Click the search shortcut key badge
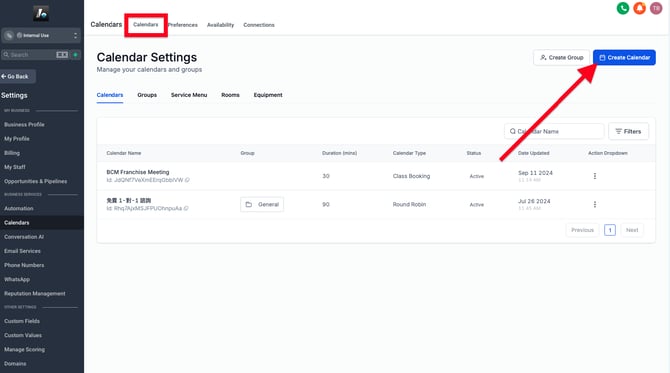The width and height of the screenshot is (670, 373). click(62, 55)
